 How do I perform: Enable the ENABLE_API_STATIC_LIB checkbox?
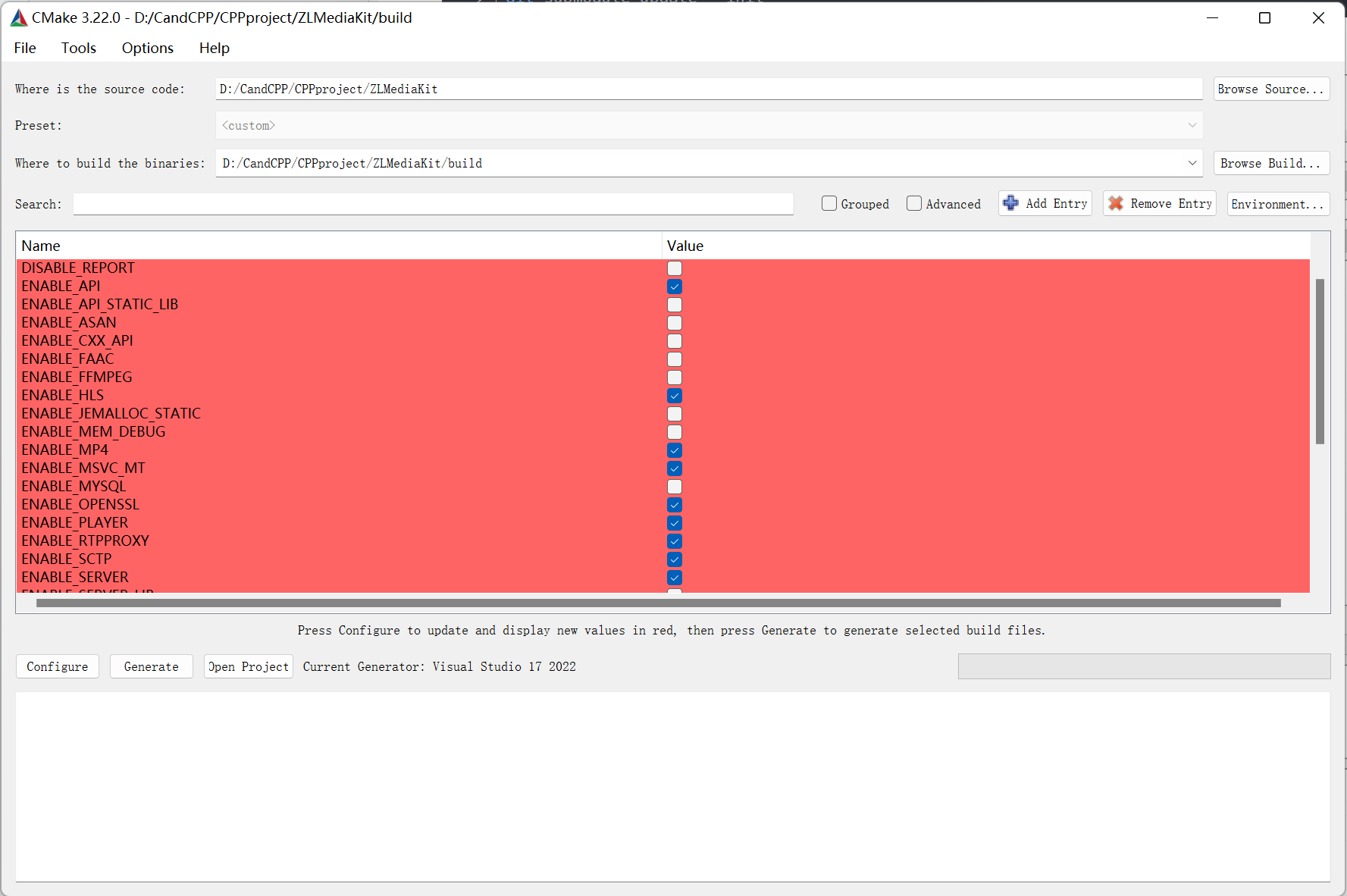click(x=675, y=305)
